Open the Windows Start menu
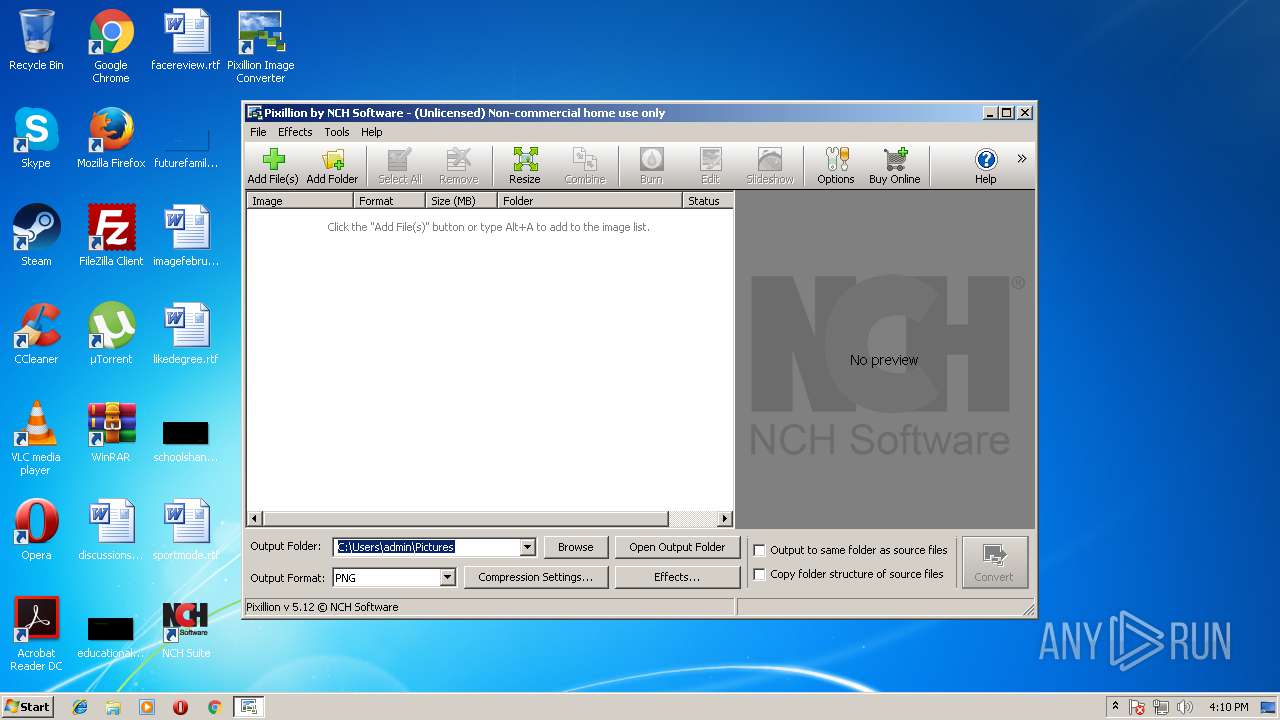This screenshot has height=720, width=1280. (x=28, y=707)
